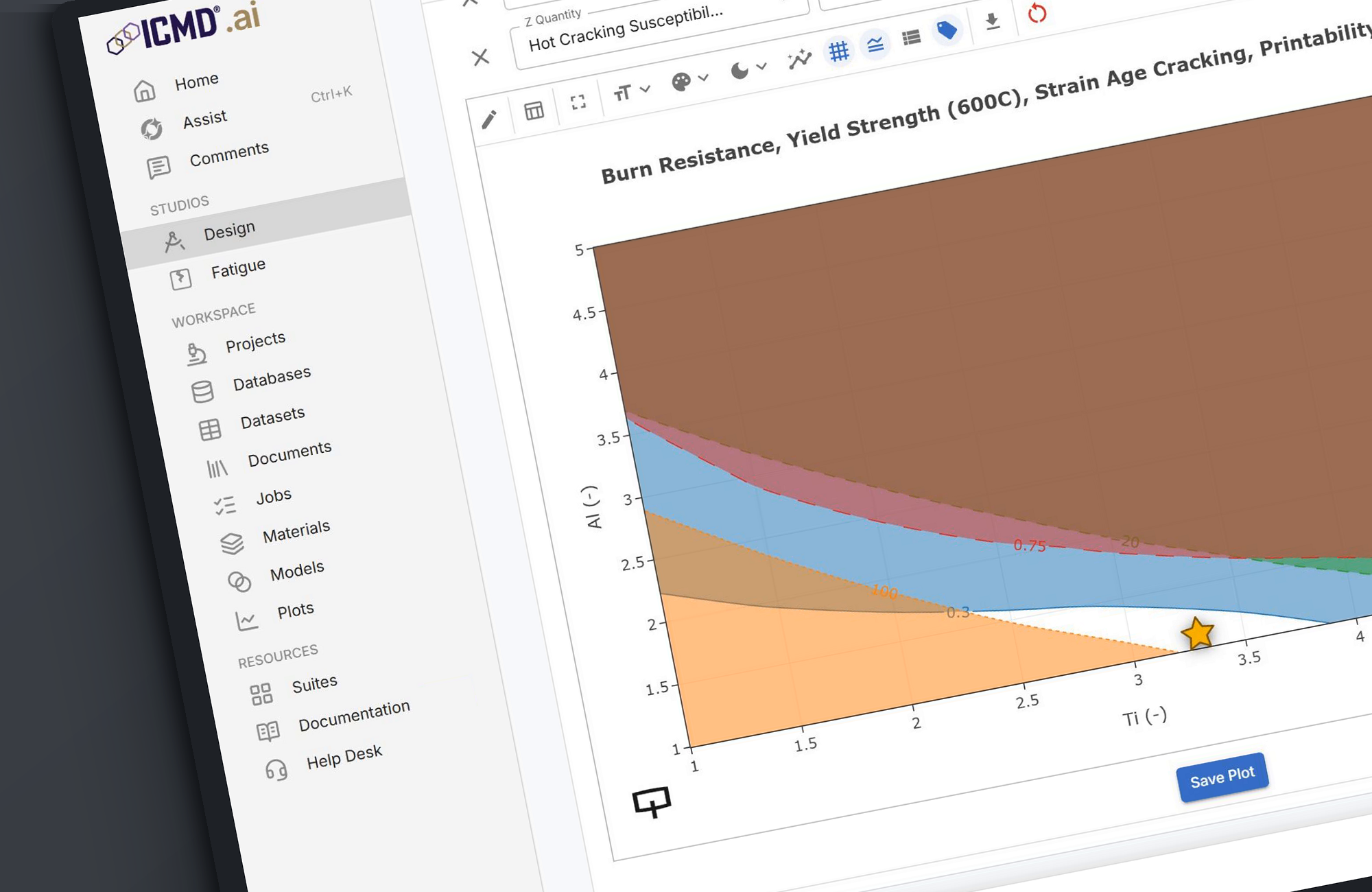1372x892 pixels.
Task: Open the Materials workspace item
Action: tap(296, 532)
